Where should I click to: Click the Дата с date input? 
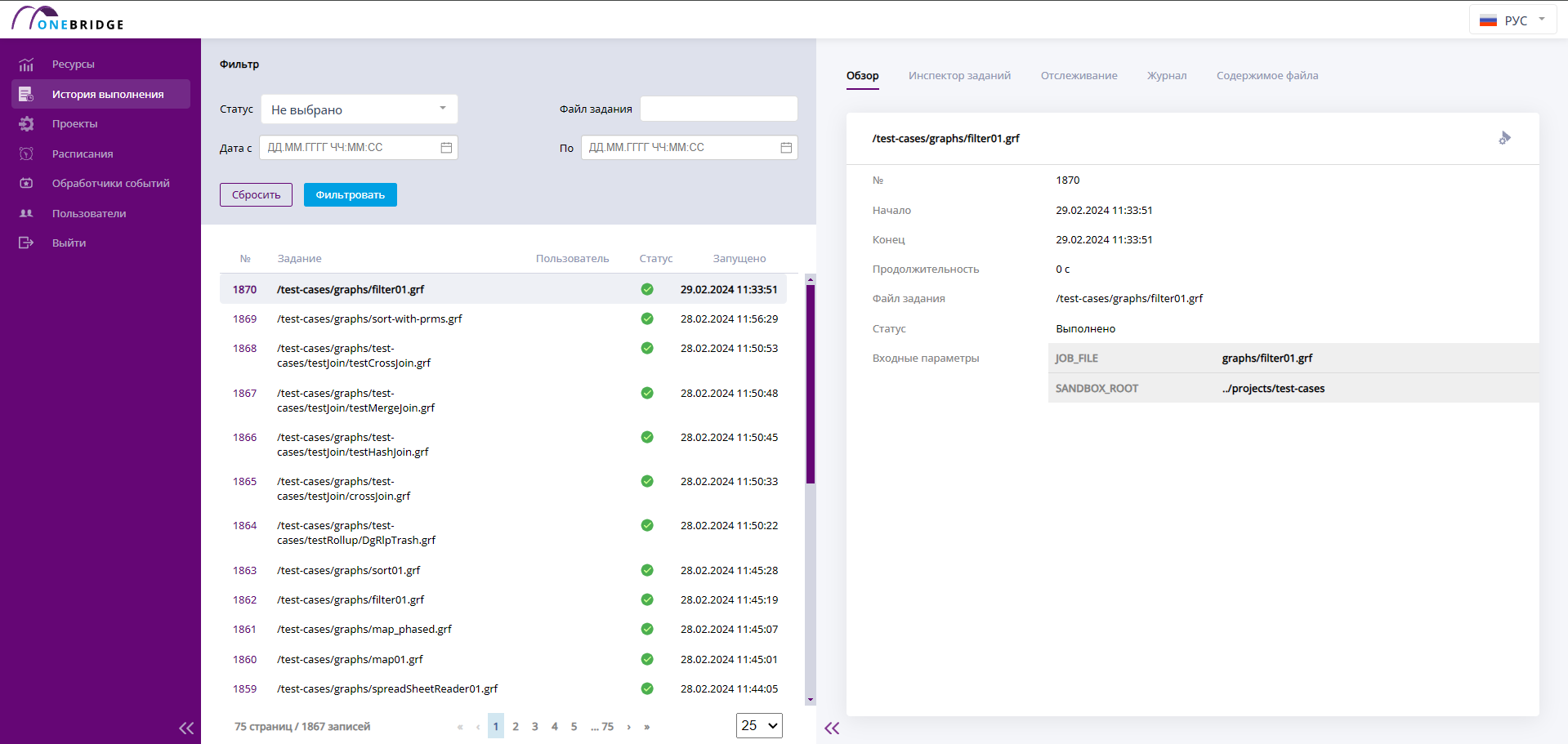(359, 148)
